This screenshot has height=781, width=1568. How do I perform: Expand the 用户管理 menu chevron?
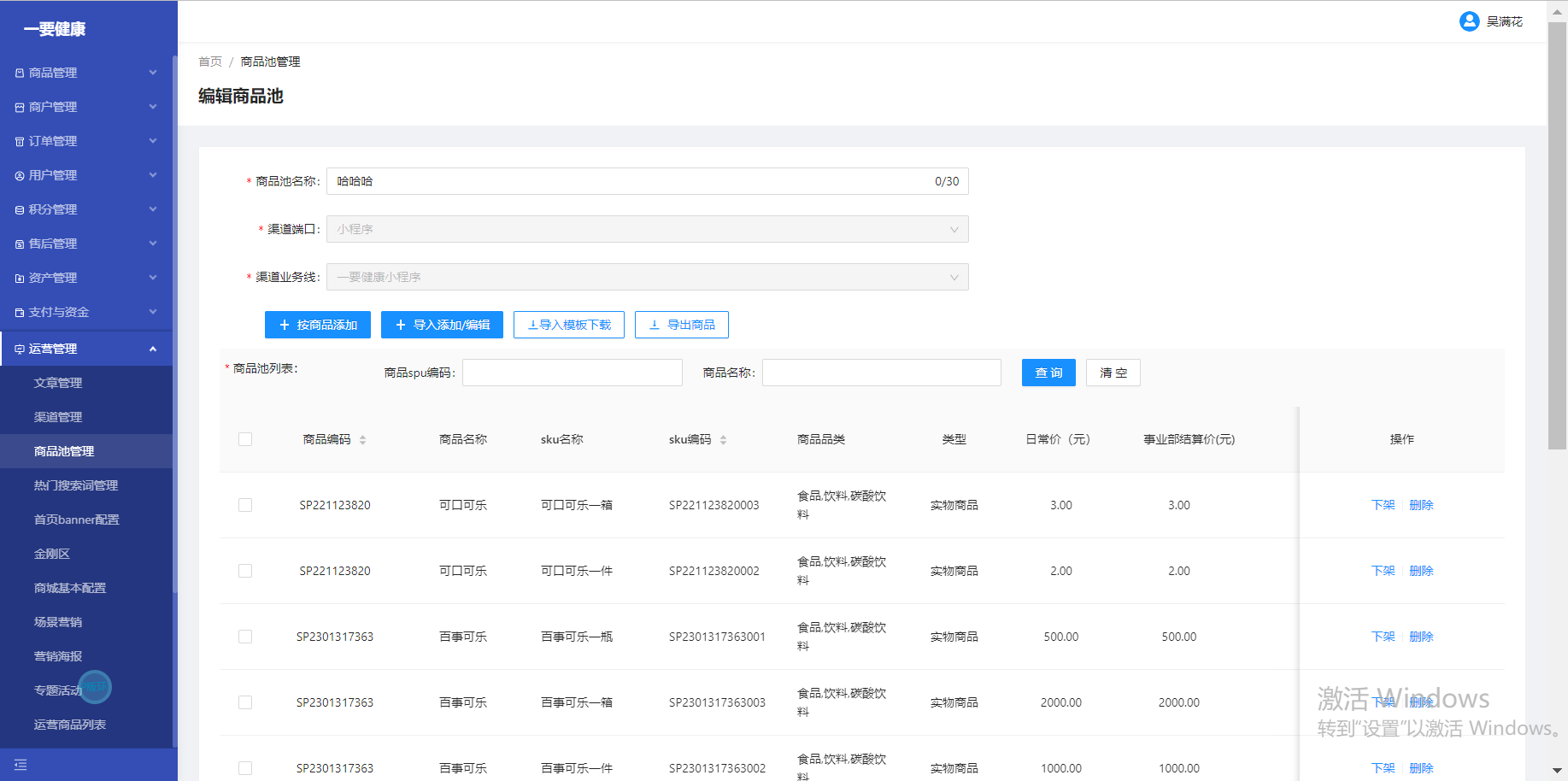coord(153,175)
